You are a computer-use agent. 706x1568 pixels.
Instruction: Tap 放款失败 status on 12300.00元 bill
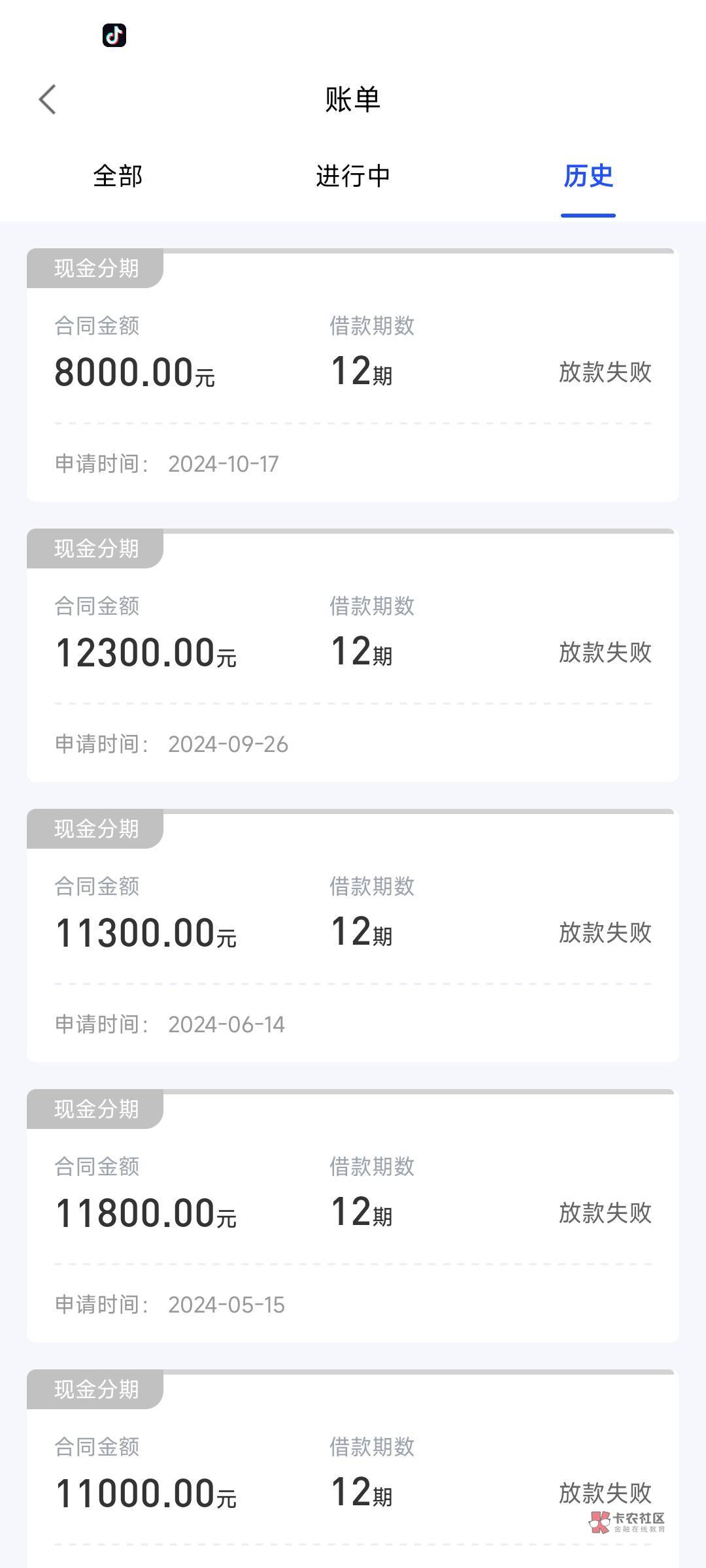click(605, 653)
